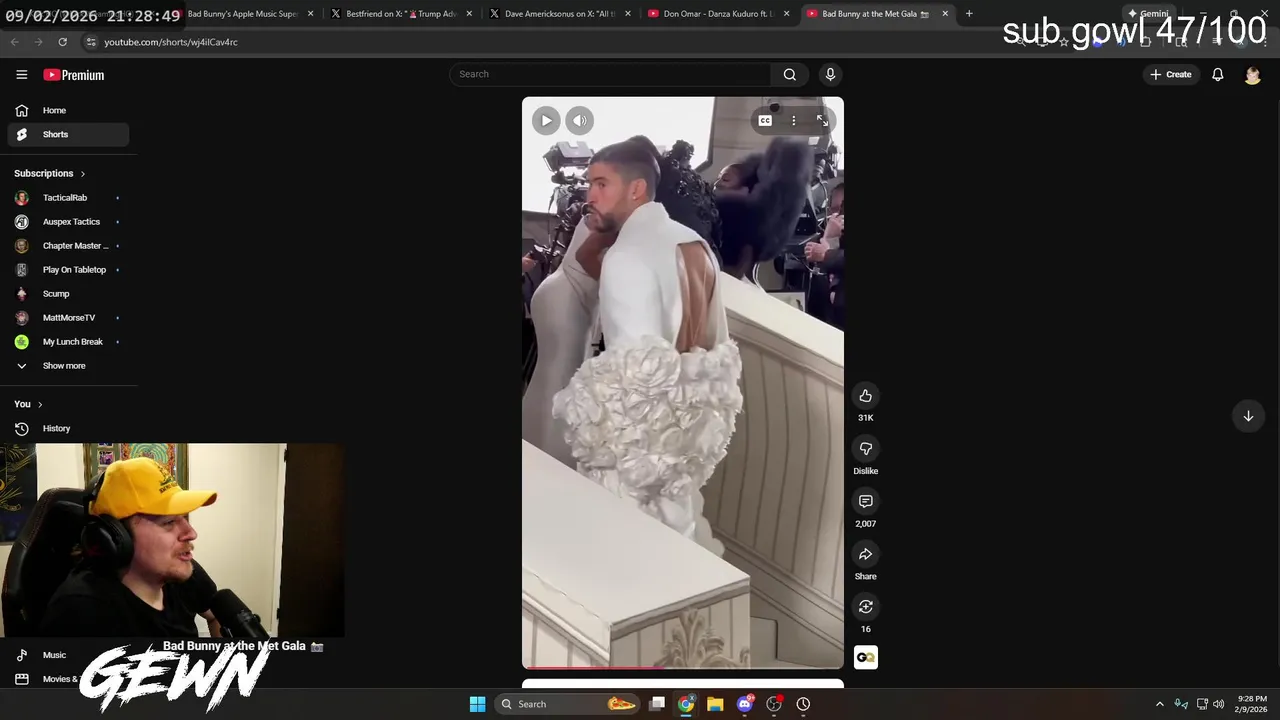Switch to Bestfriend on X tab
This screenshot has height=720, width=1280.
coord(400,14)
